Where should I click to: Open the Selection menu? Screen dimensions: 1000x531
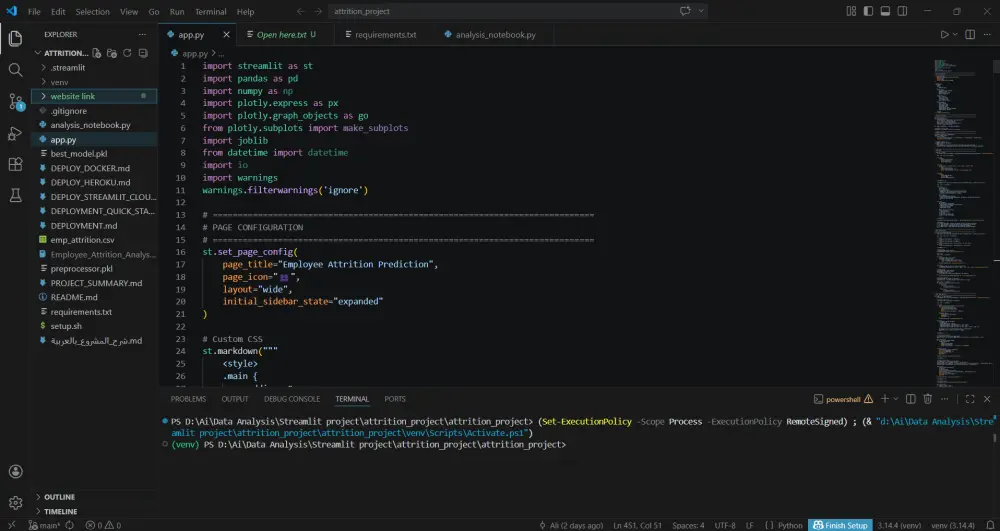[92, 11]
